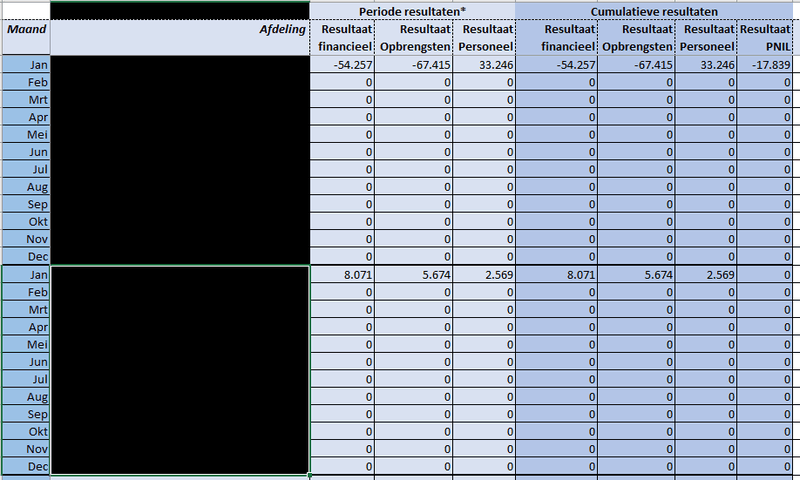Screen dimensions: 800x480
Task: Select the -17.839 PNIL value cell
Action: click(765, 65)
